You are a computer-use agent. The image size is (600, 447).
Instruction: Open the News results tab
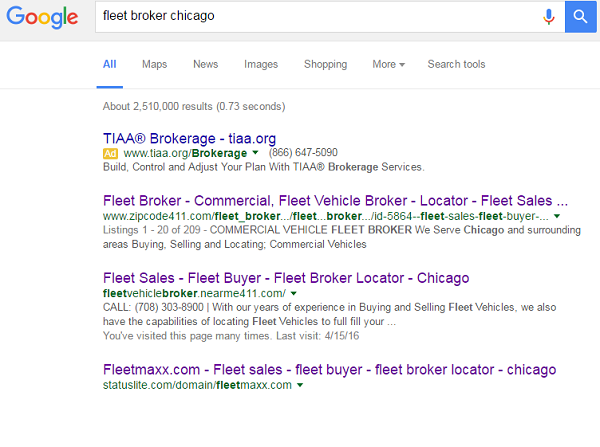205,64
